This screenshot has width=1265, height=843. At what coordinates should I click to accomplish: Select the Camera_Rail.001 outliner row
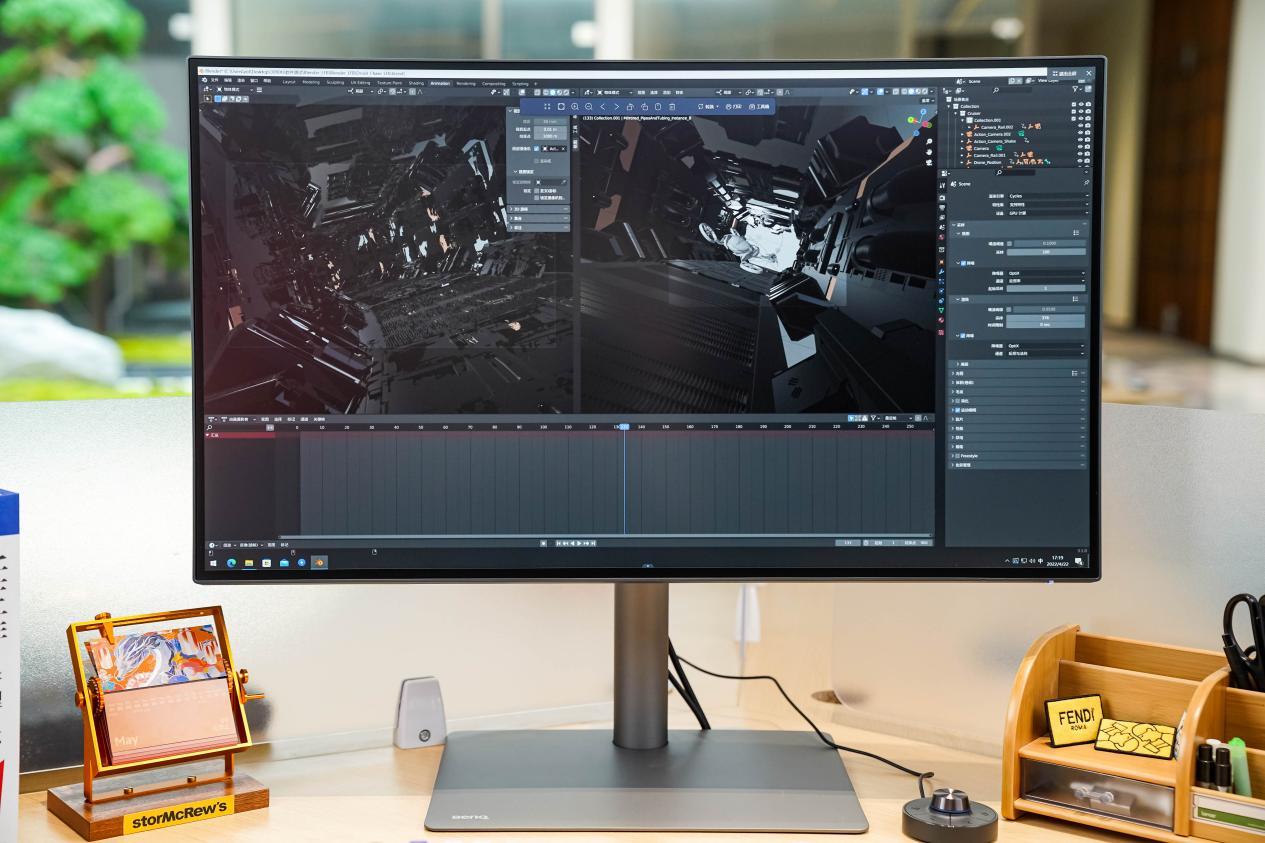tap(1017, 155)
